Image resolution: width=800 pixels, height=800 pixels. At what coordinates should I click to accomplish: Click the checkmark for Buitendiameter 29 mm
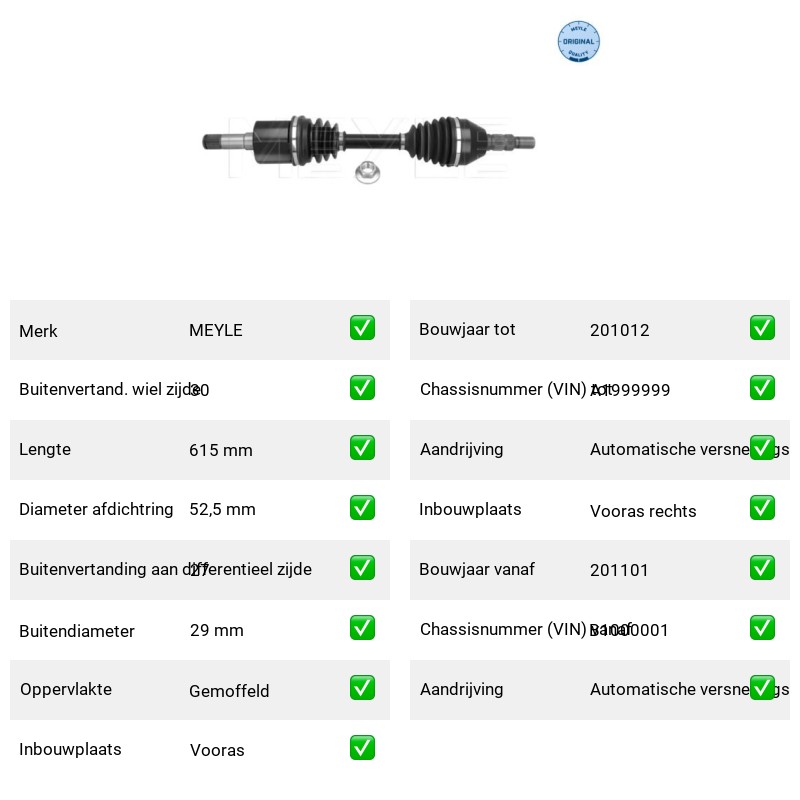pos(362,628)
